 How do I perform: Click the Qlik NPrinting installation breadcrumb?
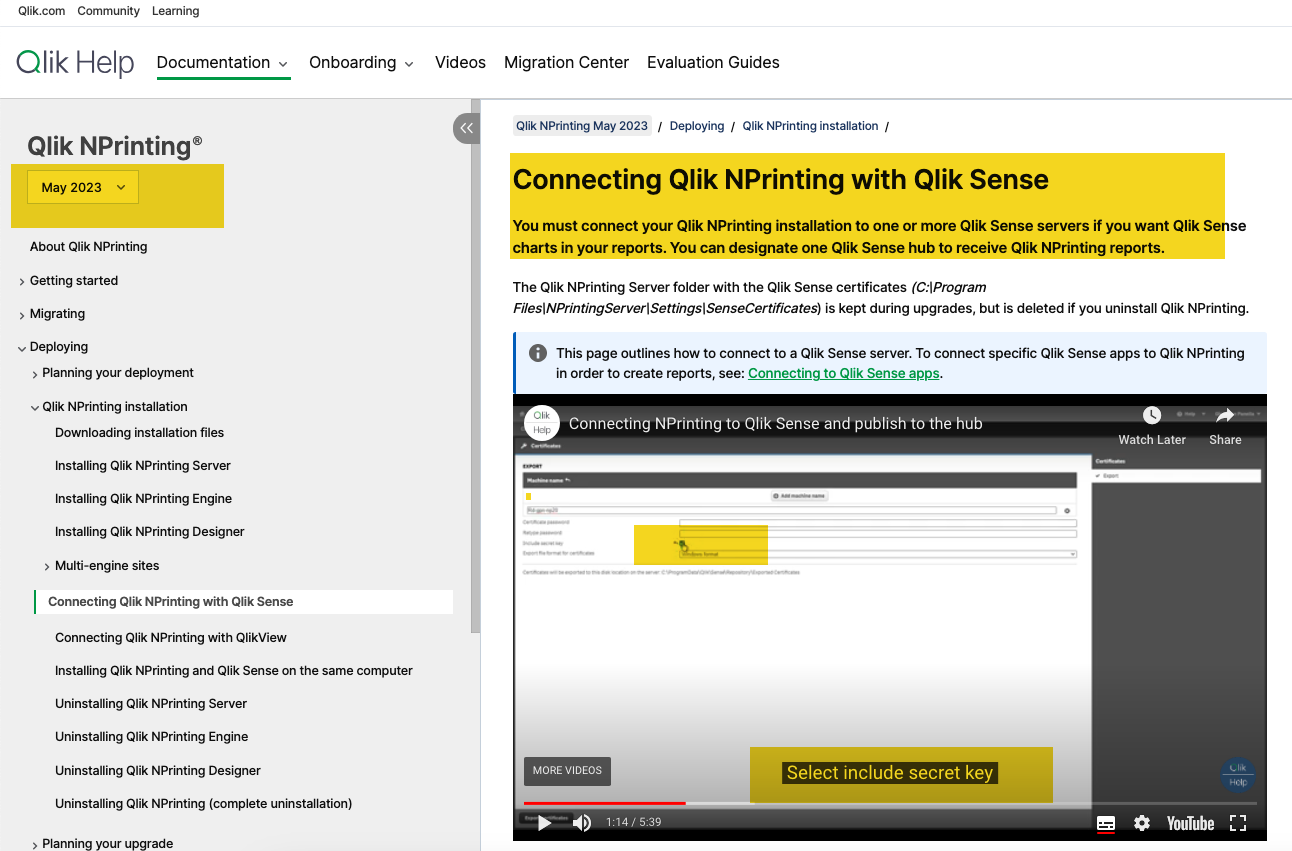pos(810,126)
